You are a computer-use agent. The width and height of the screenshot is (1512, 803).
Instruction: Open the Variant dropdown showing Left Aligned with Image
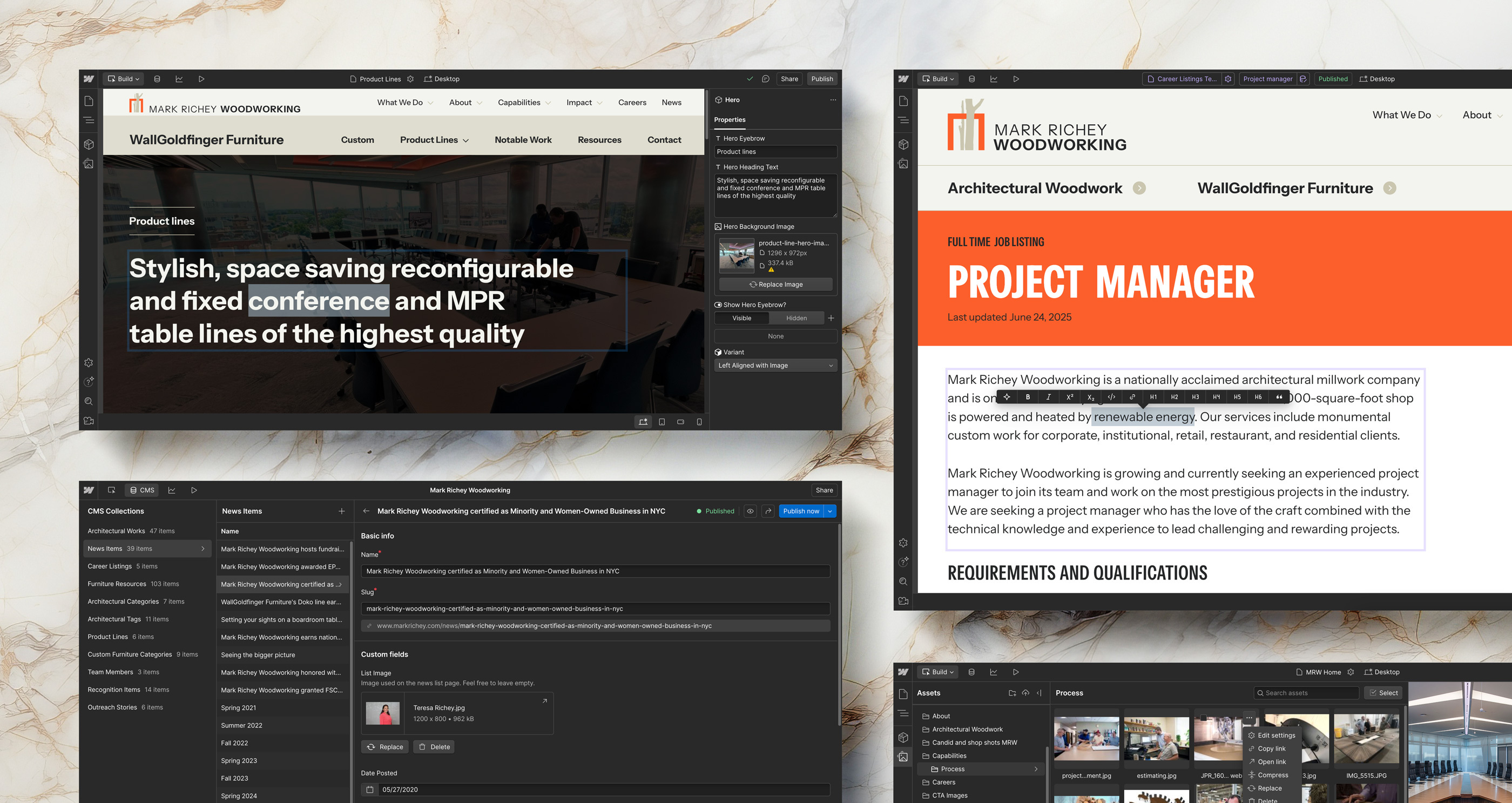[775, 366]
